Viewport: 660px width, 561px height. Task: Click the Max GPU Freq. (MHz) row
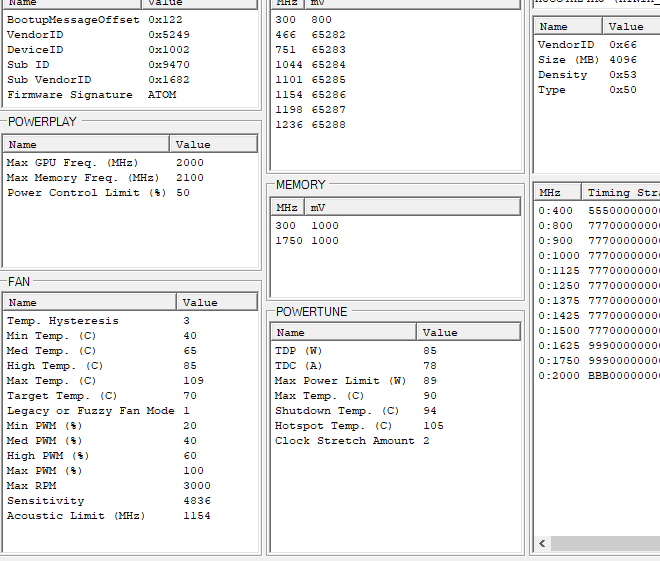pyautogui.click(x=131, y=163)
